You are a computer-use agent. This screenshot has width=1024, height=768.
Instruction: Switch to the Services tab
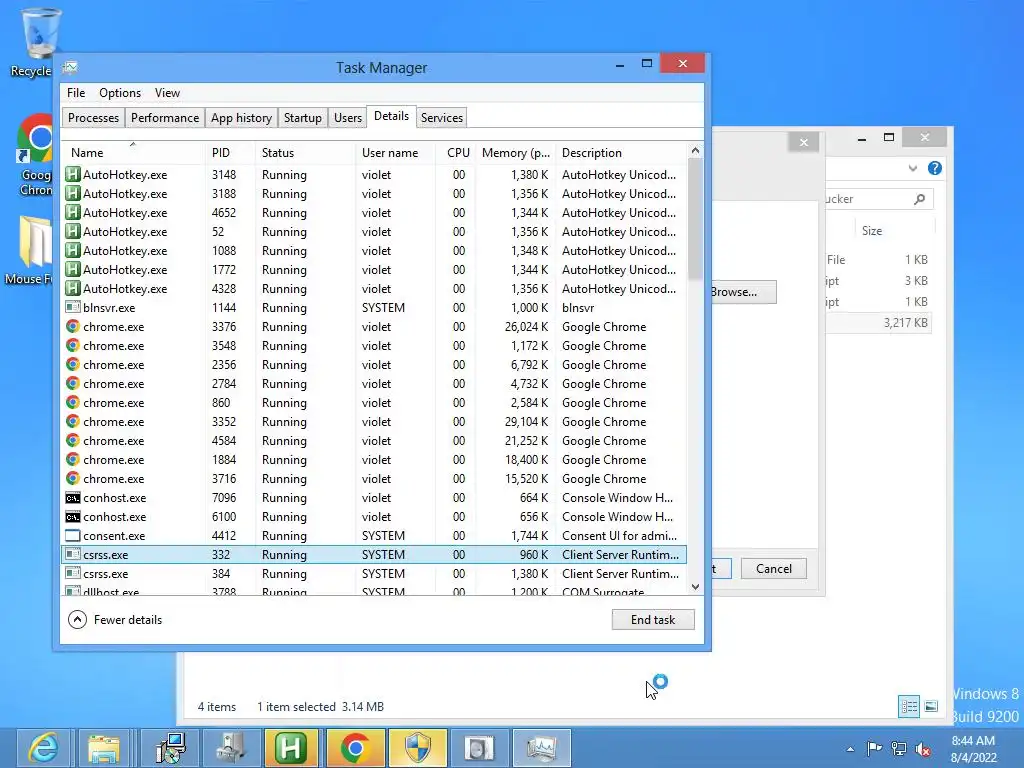pyautogui.click(x=441, y=118)
